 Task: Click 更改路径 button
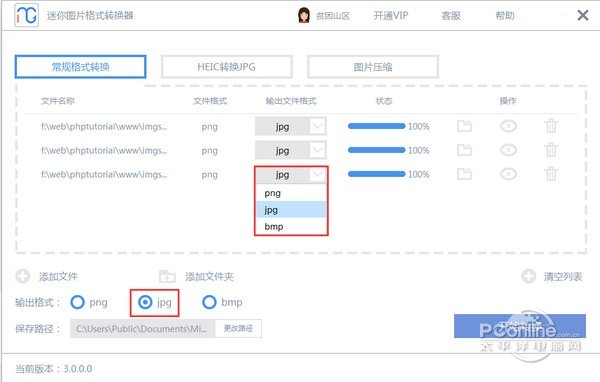pyautogui.click(x=238, y=328)
